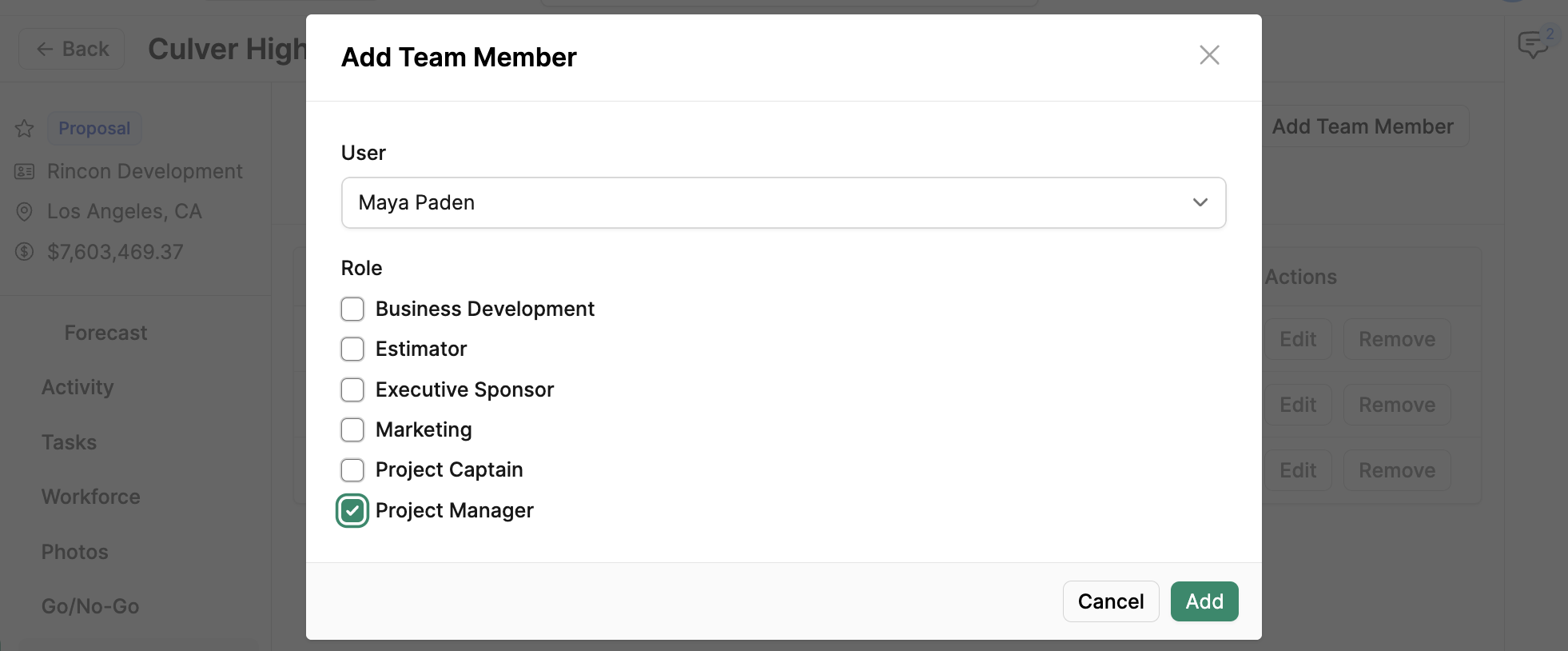Click the location pin icon

(25, 212)
